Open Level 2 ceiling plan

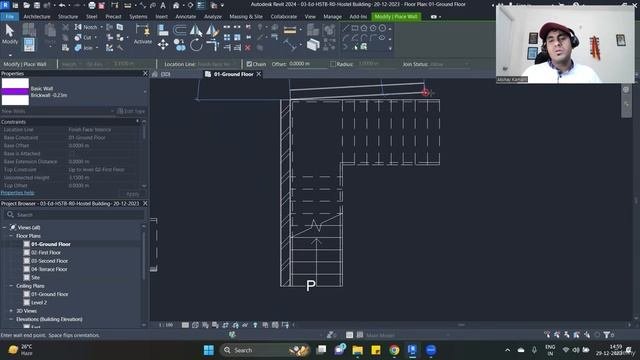(39, 302)
